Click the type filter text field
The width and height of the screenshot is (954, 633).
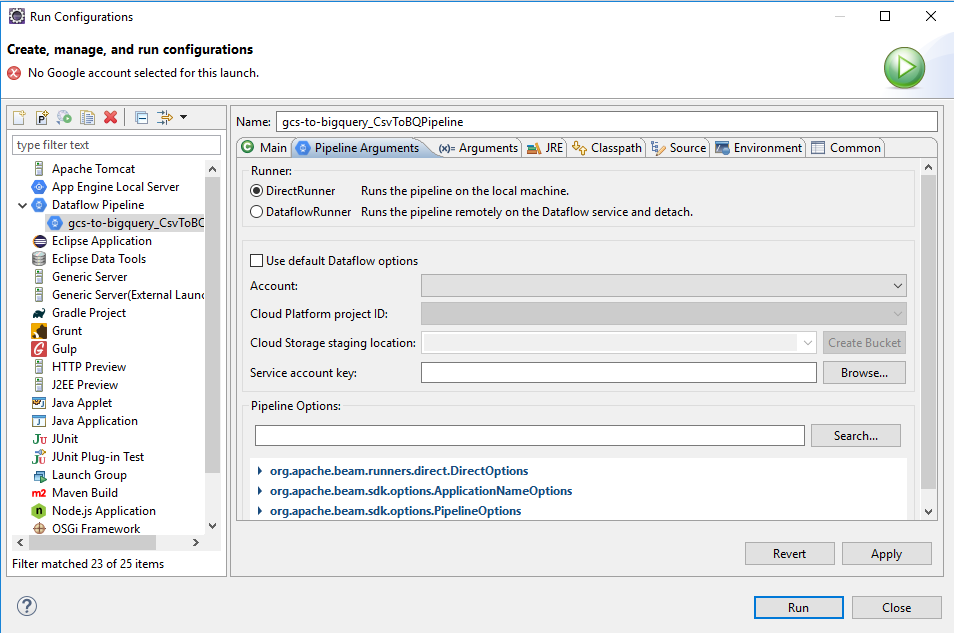tap(116, 145)
